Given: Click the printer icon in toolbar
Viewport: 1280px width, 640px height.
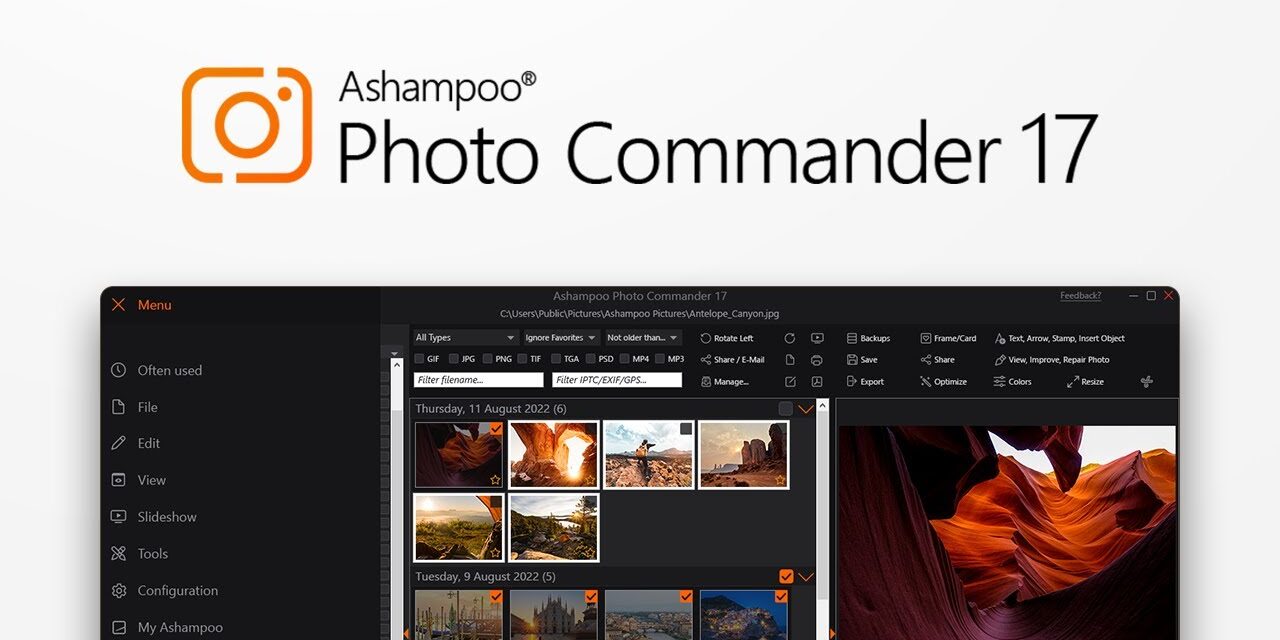Looking at the screenshot, I should (x=817, y=360).
